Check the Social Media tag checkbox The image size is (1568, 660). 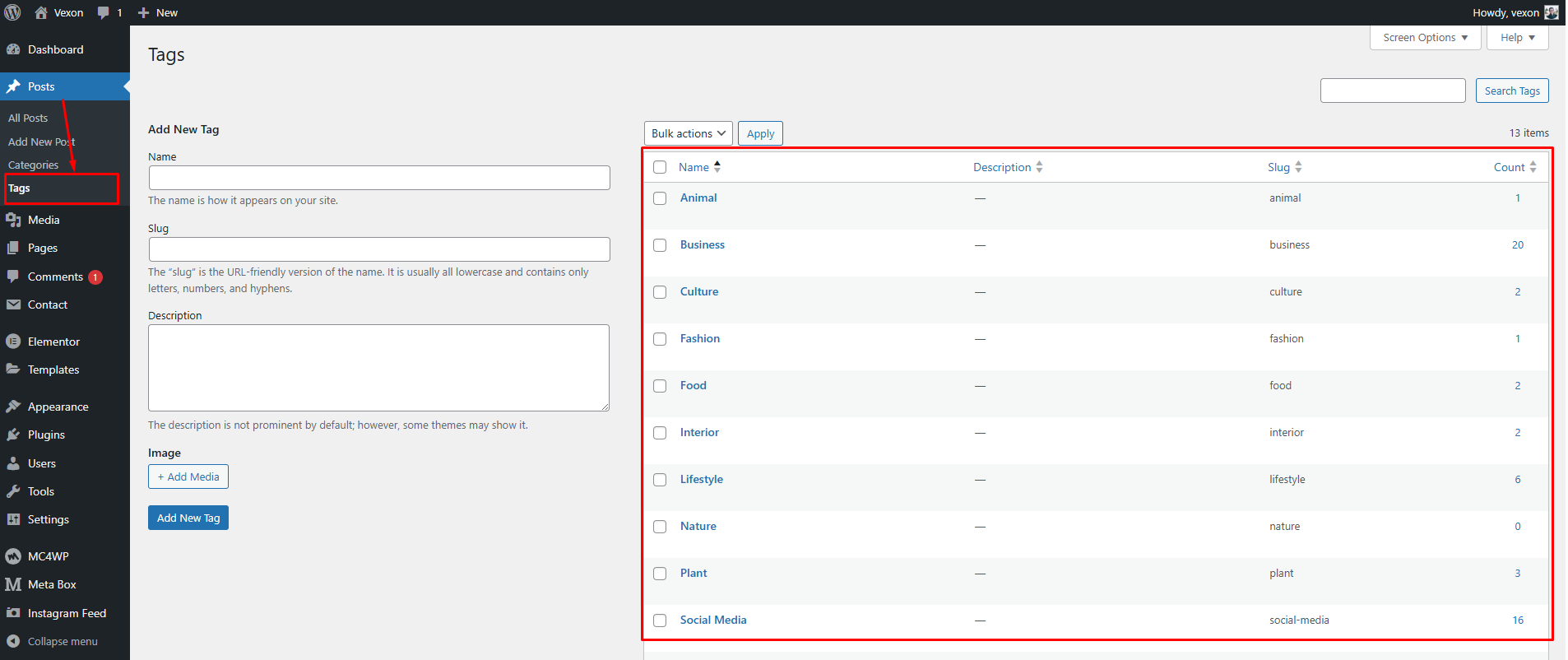pyautogui.click(x=660, y=620)
